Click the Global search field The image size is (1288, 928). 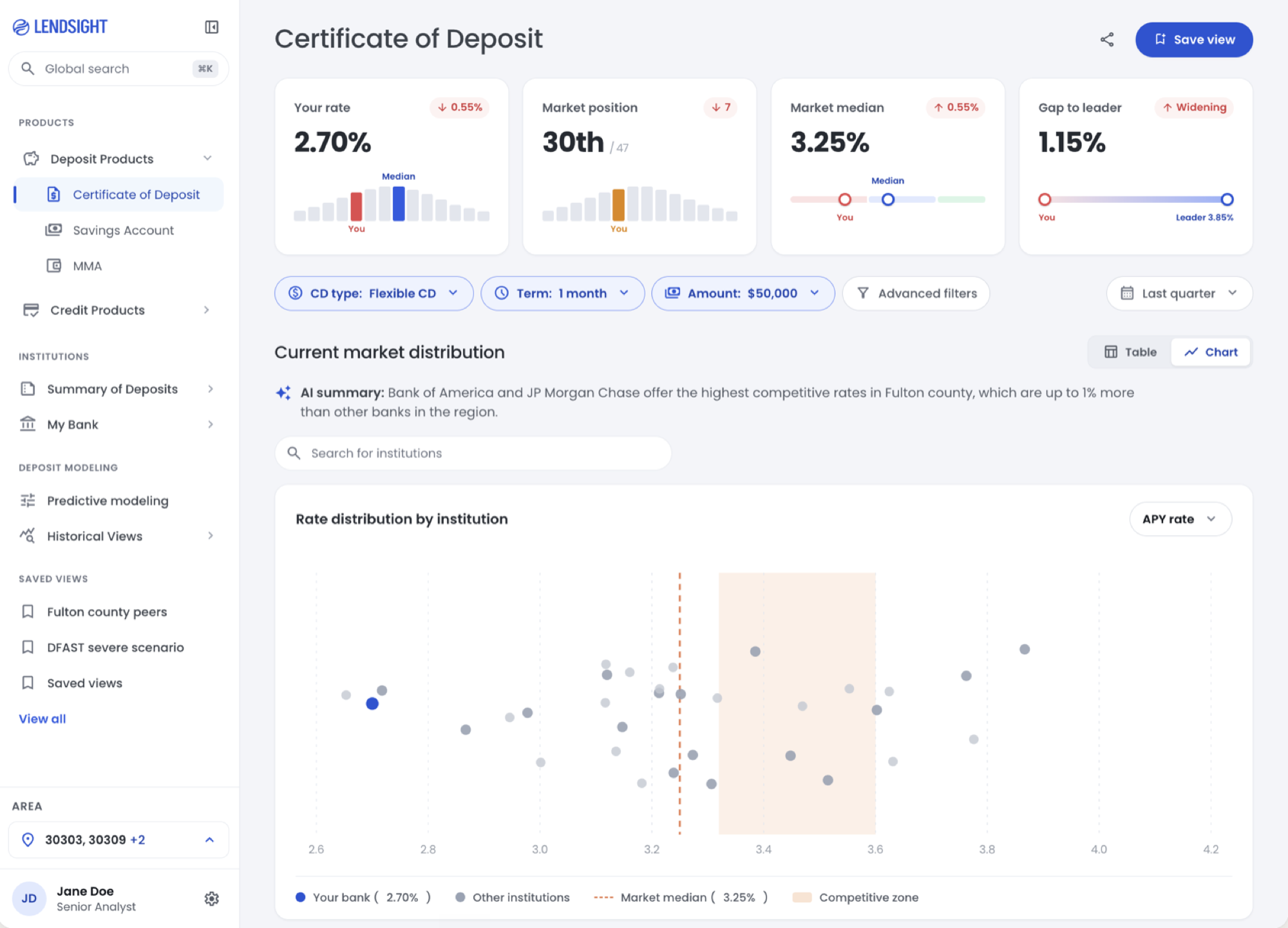point(118,68)
